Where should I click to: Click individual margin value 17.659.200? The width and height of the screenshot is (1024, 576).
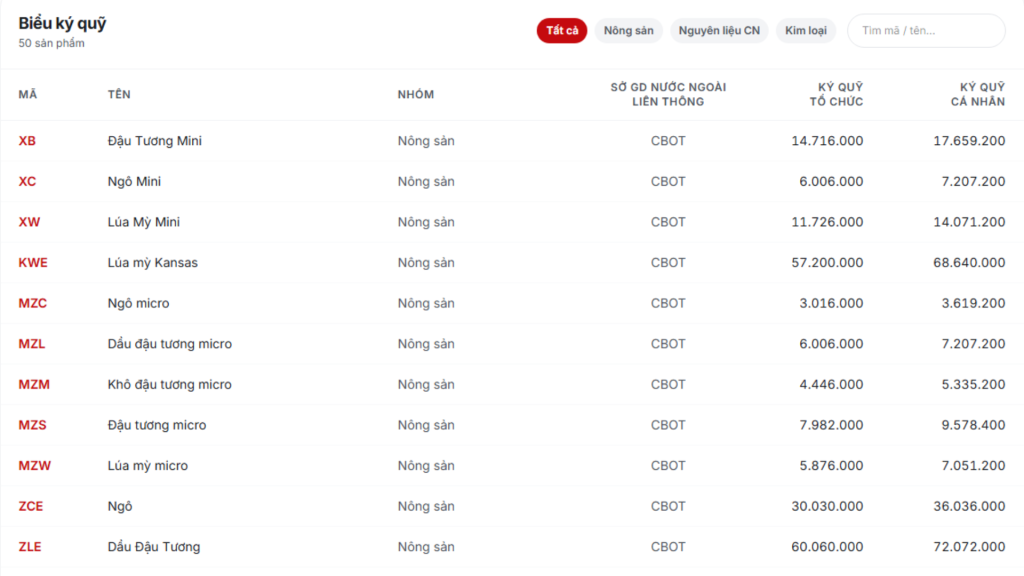(x=969, y=141)
